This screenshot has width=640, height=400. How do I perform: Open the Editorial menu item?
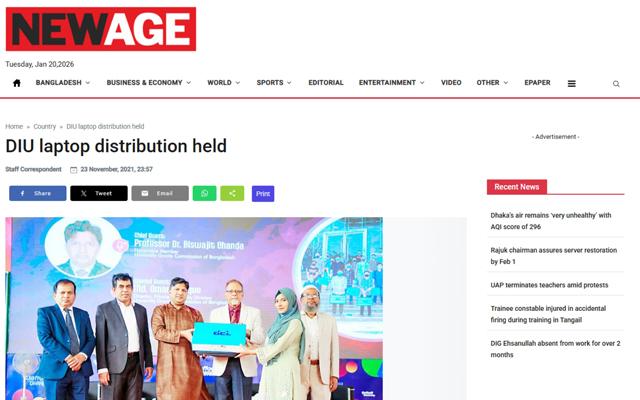[326, 83]
